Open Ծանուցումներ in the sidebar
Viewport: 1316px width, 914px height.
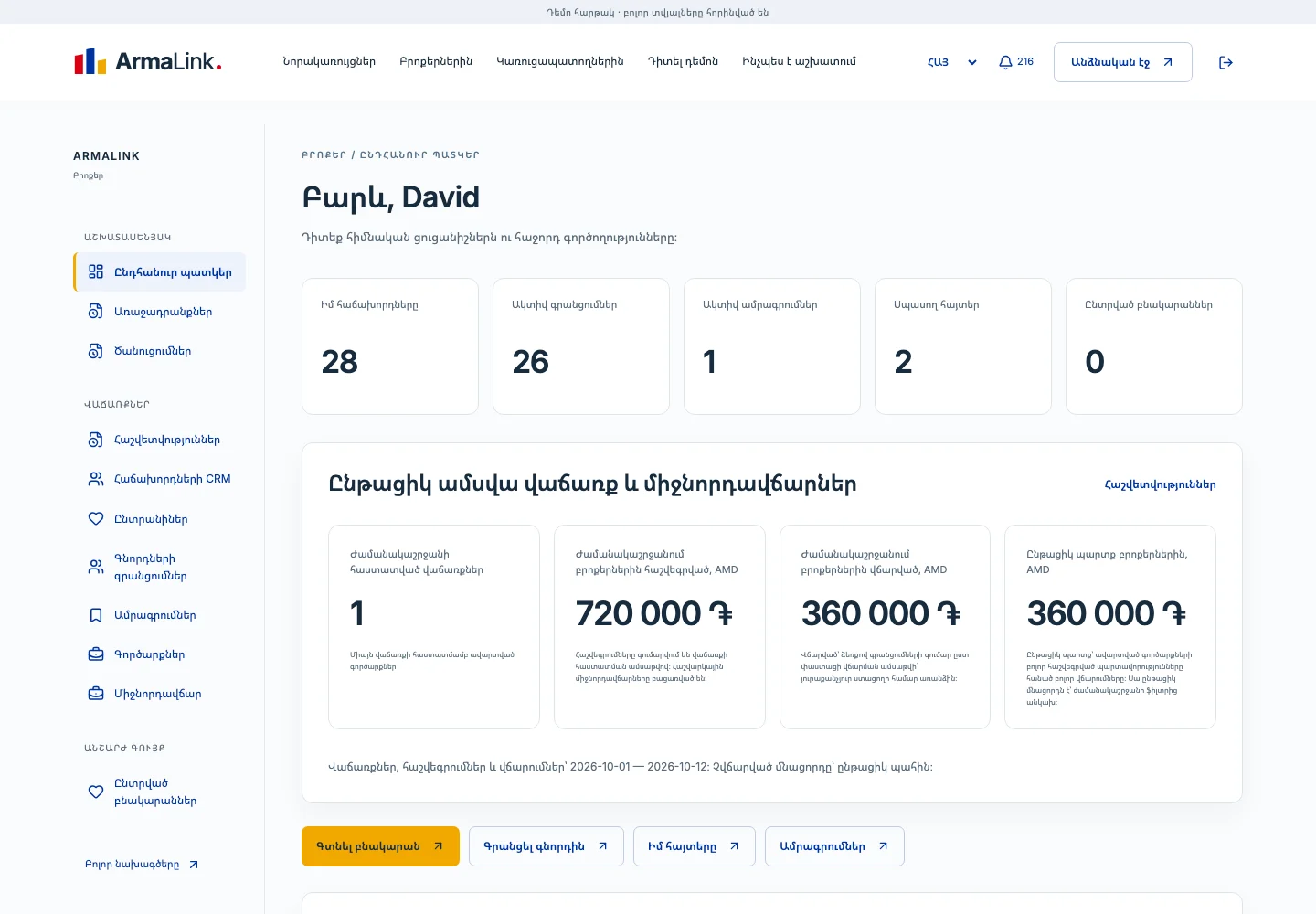(159, 351)
